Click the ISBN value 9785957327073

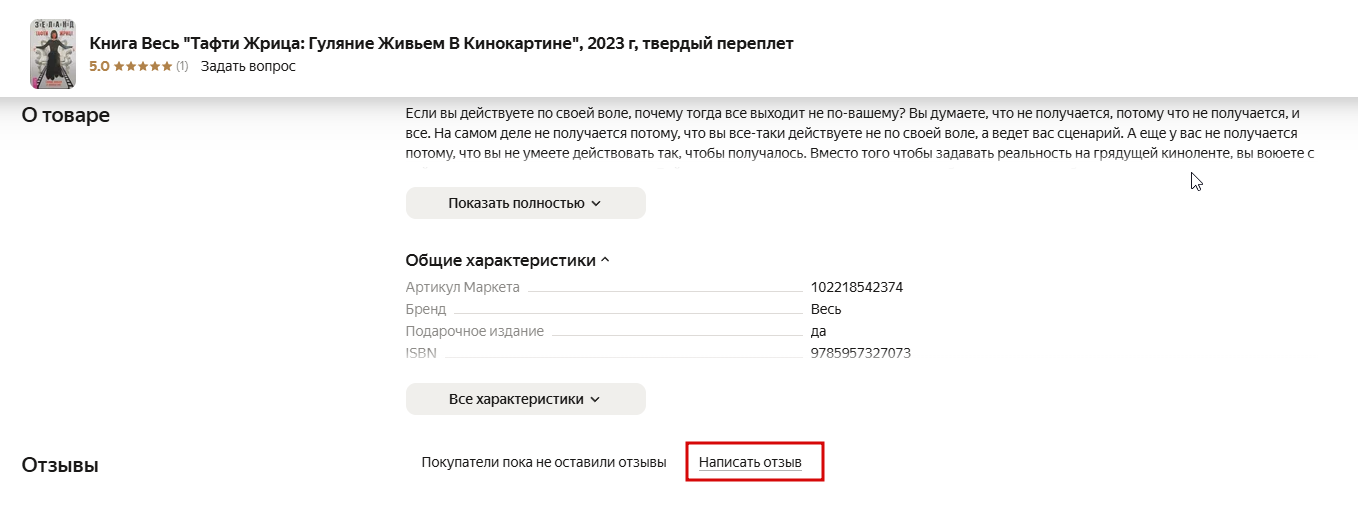point(861,353)
